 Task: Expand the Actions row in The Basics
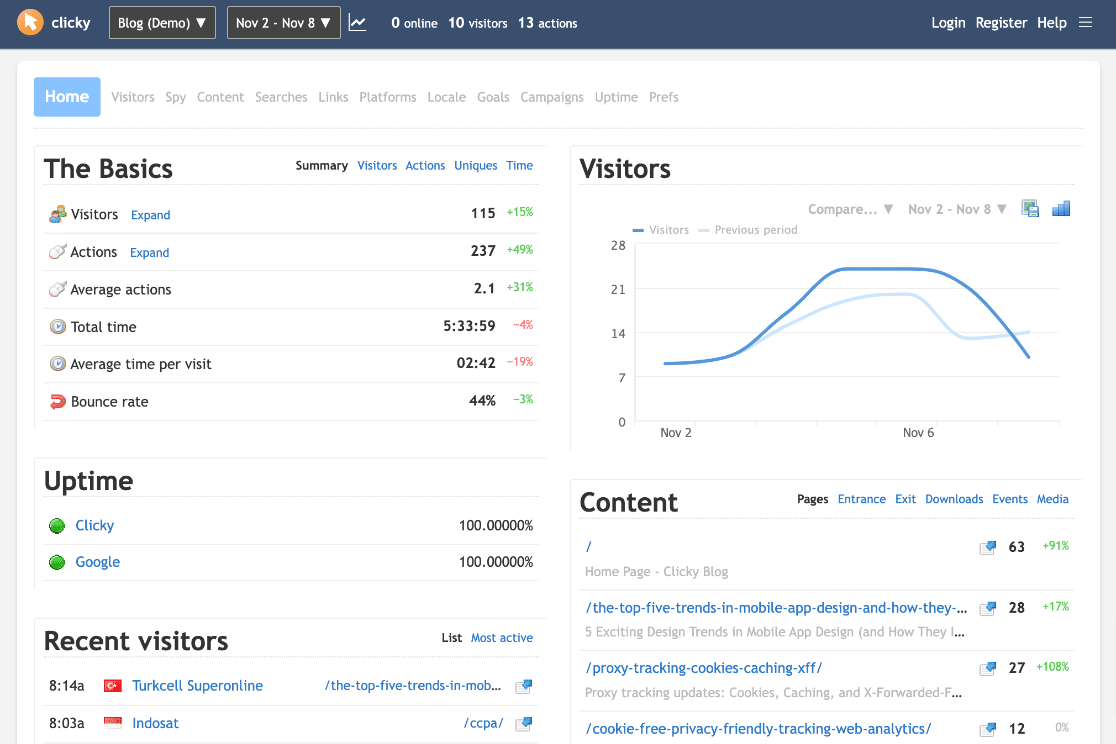pos(149,252)
